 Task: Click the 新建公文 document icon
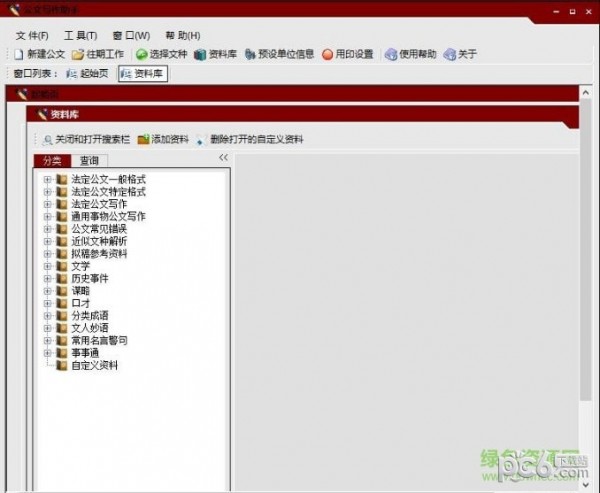pyautogui.click(x=18, y=54)
